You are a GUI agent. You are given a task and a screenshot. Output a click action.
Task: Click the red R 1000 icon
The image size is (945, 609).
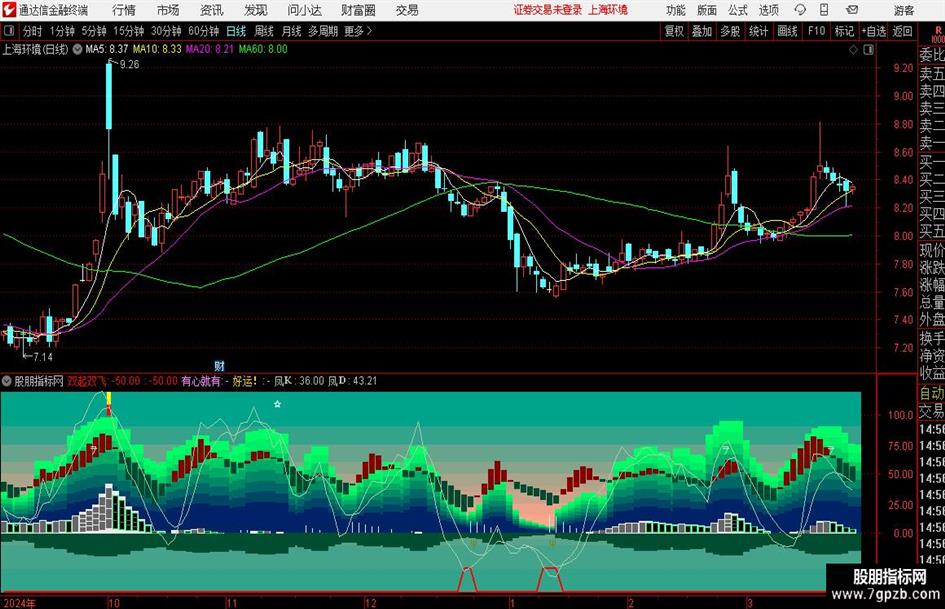pos(937,34)
